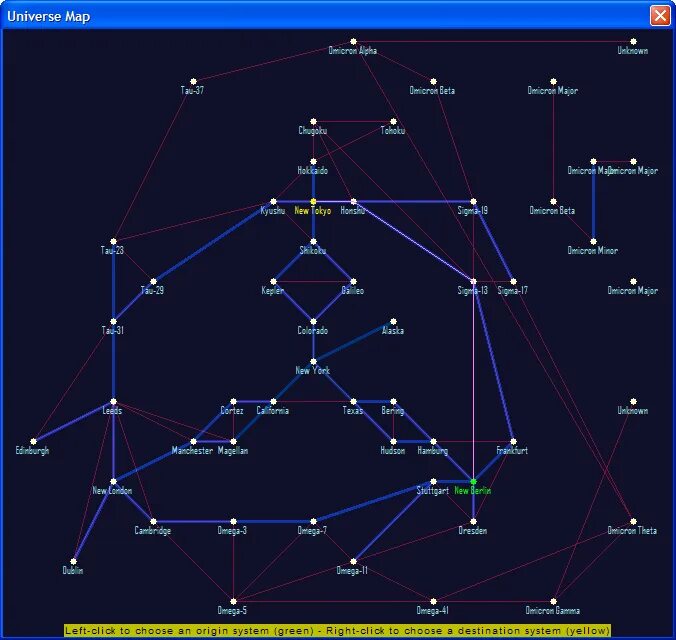Select the Sigma-13 system node
The height and width of the screenshot is (640, 676).
[473, 282]
